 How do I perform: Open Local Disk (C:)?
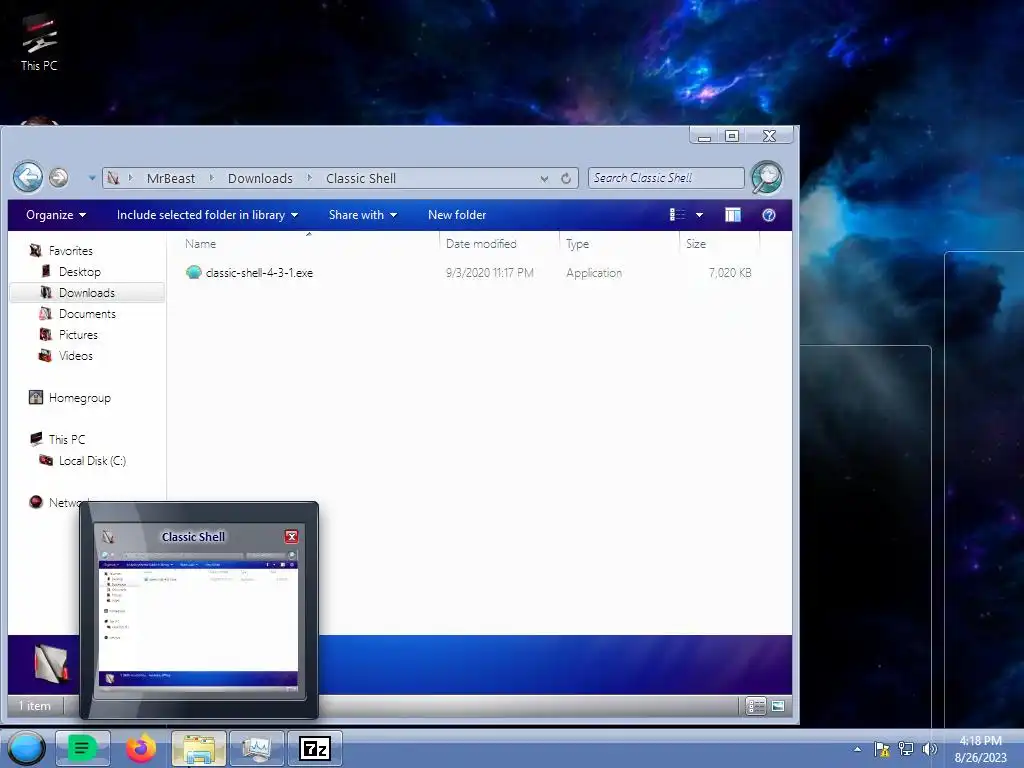pyautogui.click(x=92, y=460)
